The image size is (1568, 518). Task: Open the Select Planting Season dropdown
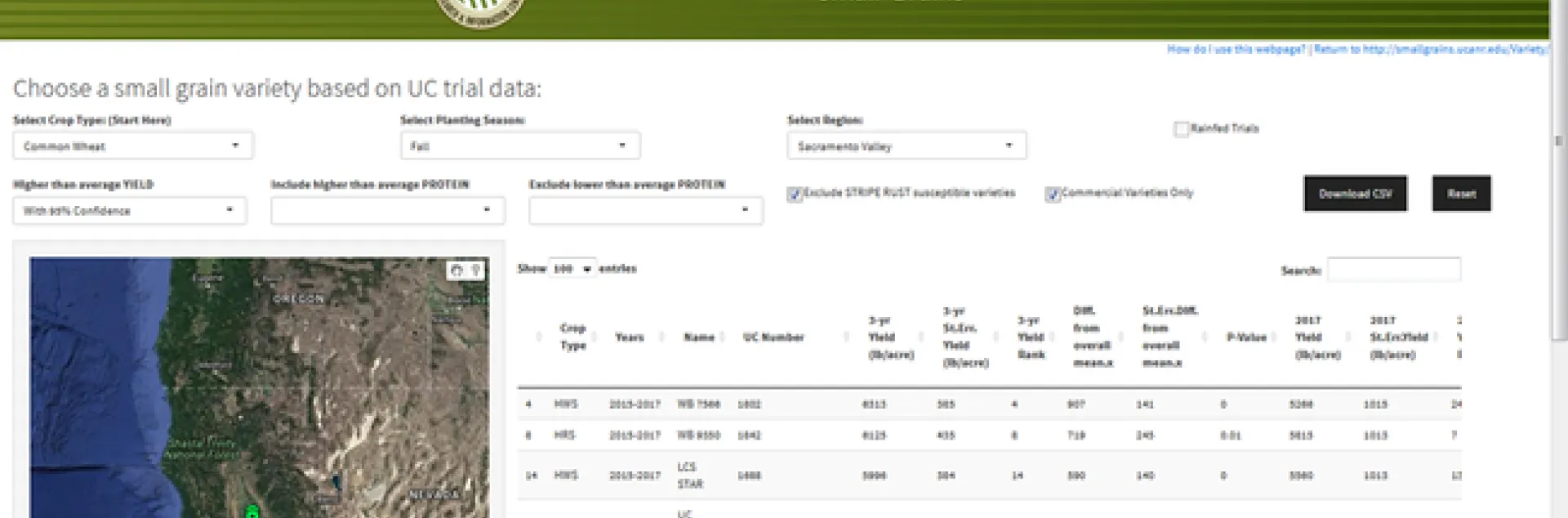click(519, 146)
